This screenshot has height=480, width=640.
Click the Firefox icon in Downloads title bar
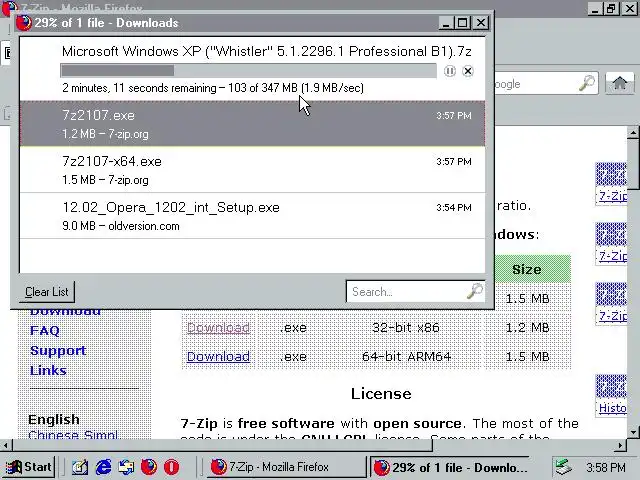coord(24,23)
